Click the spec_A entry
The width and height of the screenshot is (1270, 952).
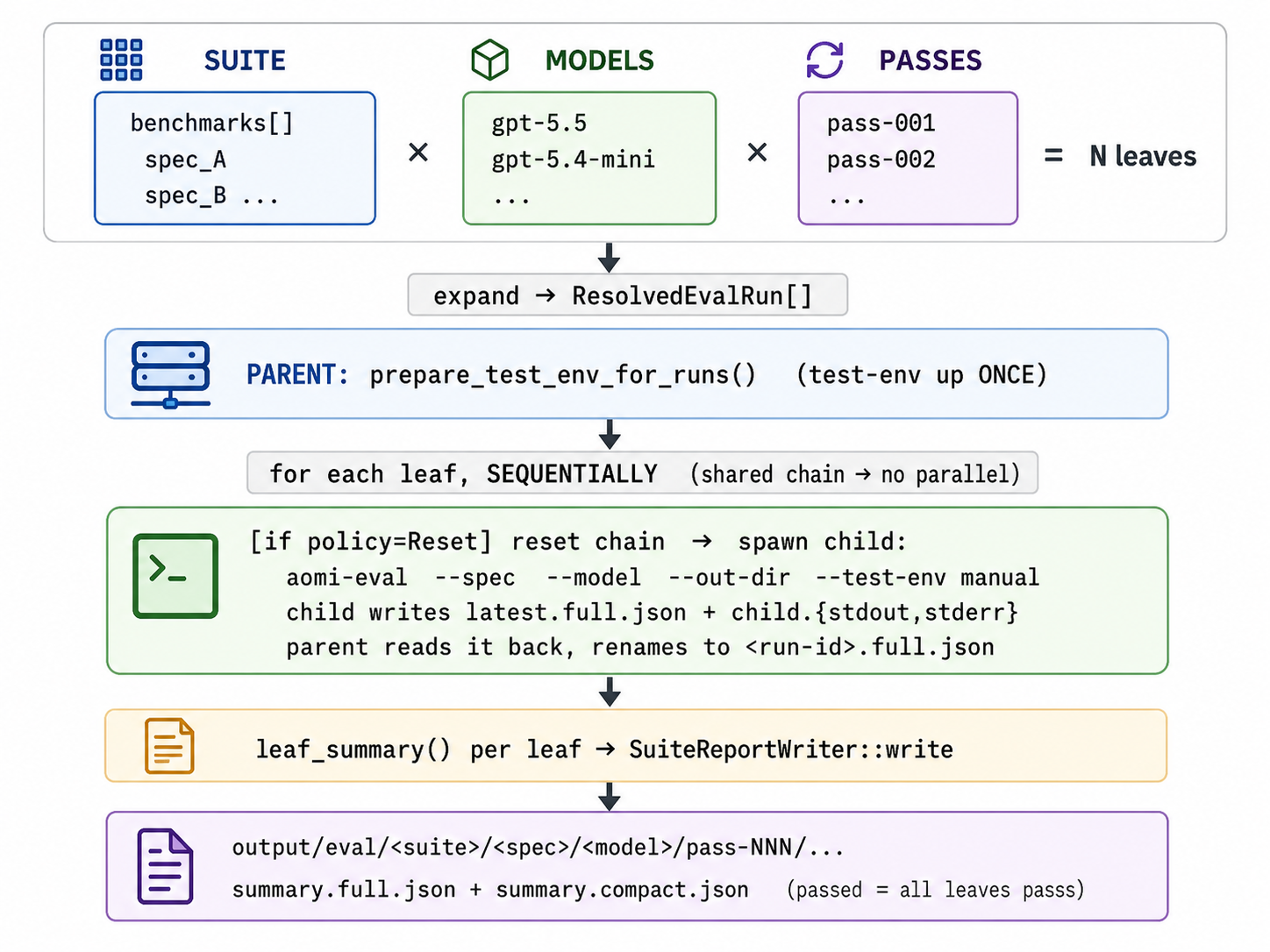186,160
